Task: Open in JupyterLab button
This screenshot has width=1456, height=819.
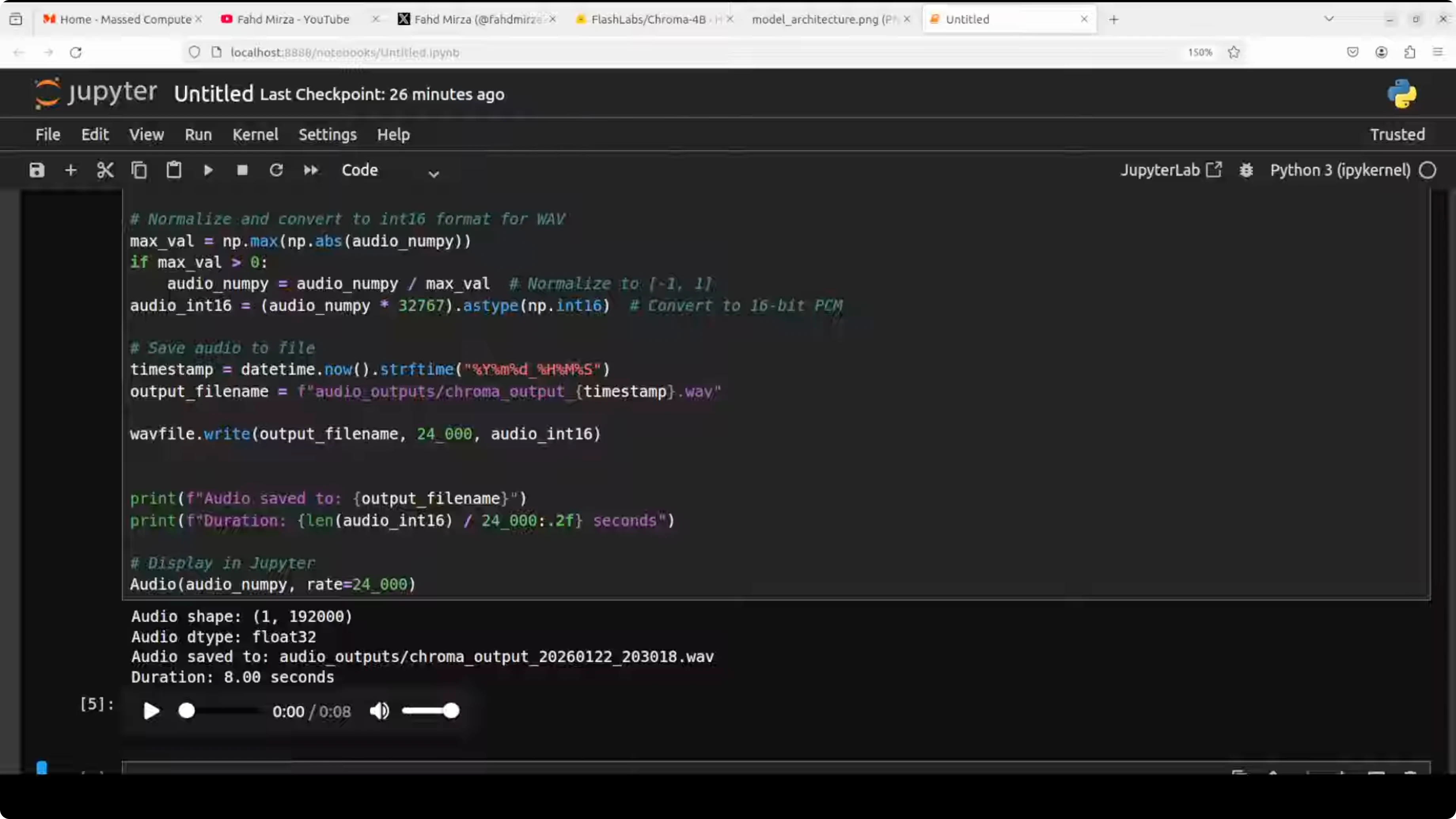Action: pos(1171,170)
